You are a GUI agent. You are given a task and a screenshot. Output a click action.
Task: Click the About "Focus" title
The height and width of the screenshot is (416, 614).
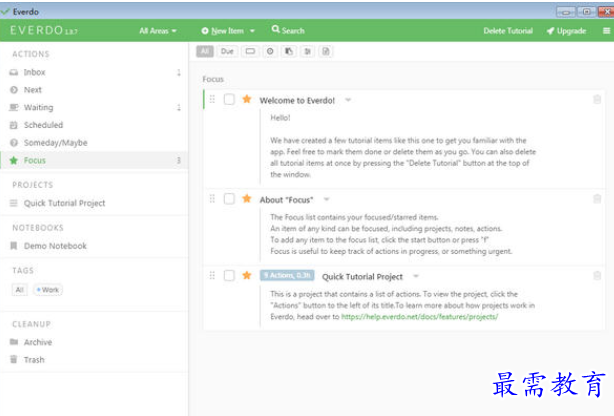click(x=286, y=200)
